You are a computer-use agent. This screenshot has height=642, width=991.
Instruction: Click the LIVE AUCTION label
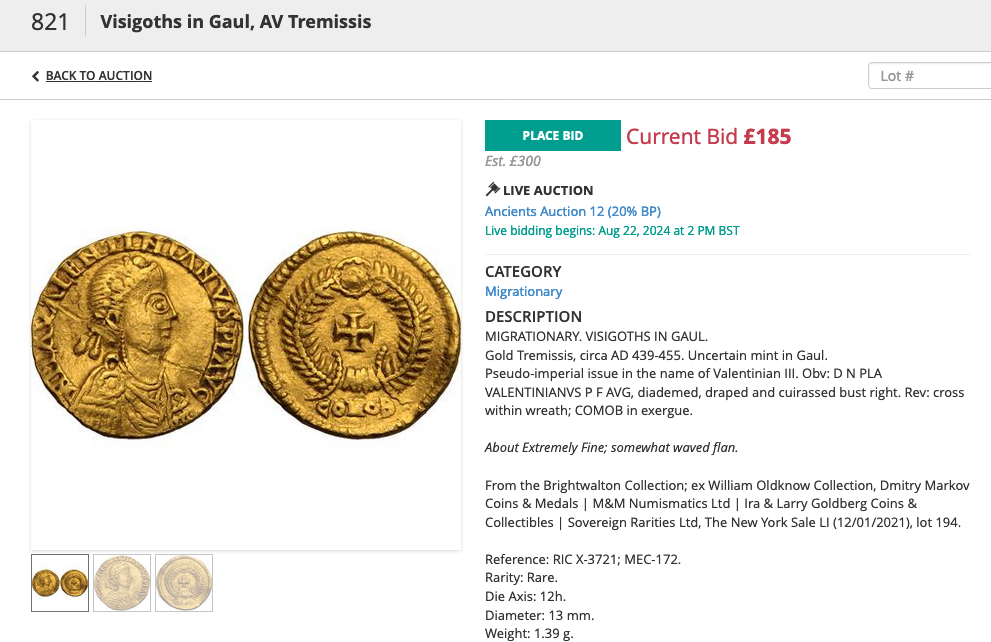tap(548, 190)
